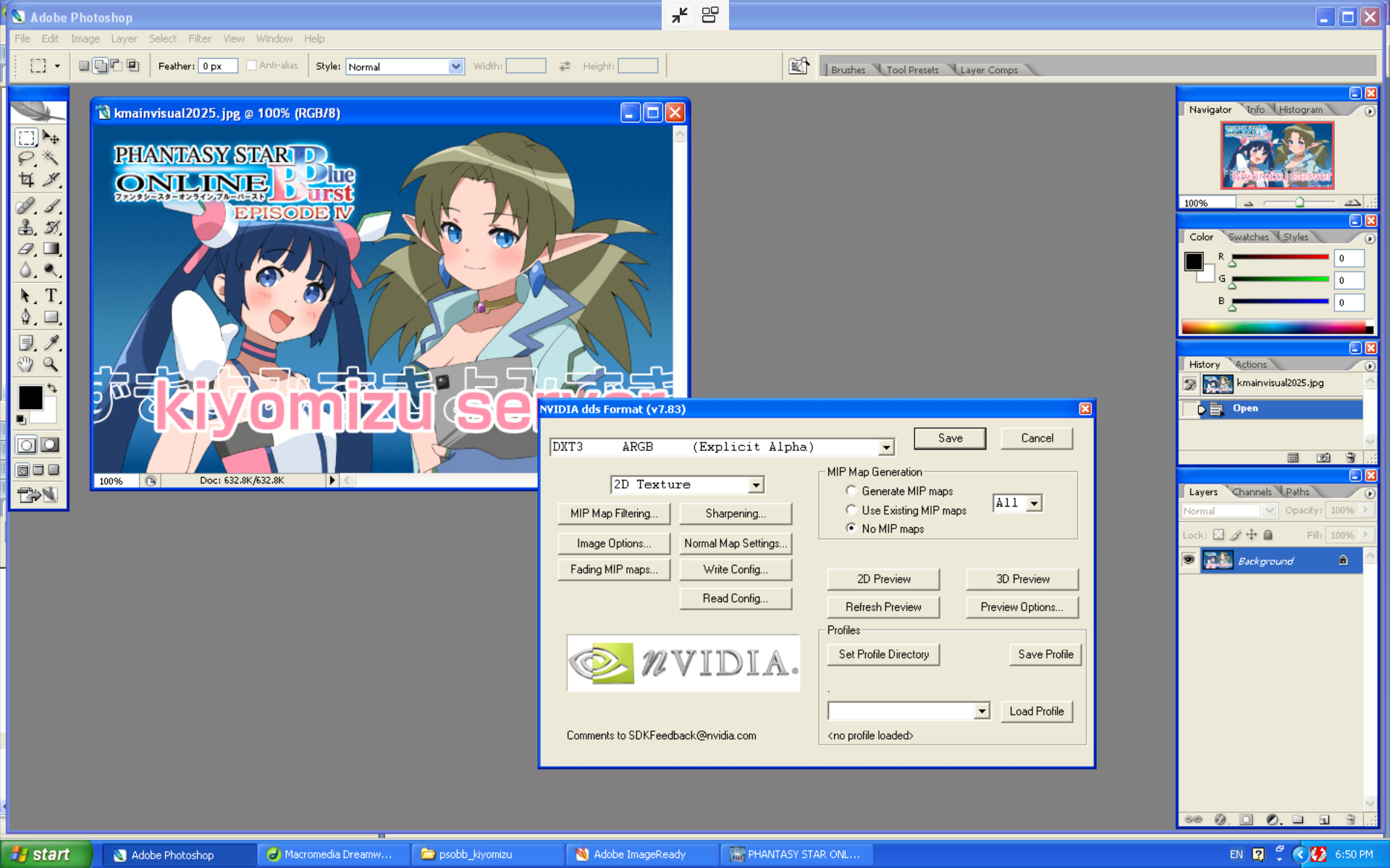This screenshot has height=868, width=1390.
Task: Select Generate MIP maps radio option
Action: coord(851,491)
